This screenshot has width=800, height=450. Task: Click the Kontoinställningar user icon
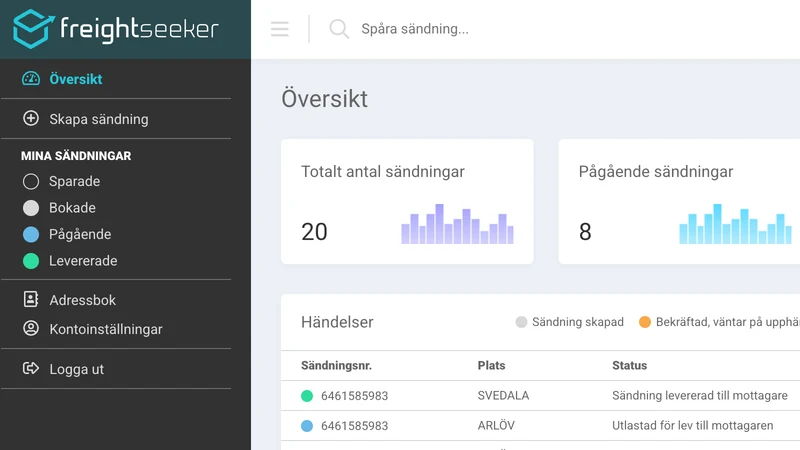click(x=31, y=328)
